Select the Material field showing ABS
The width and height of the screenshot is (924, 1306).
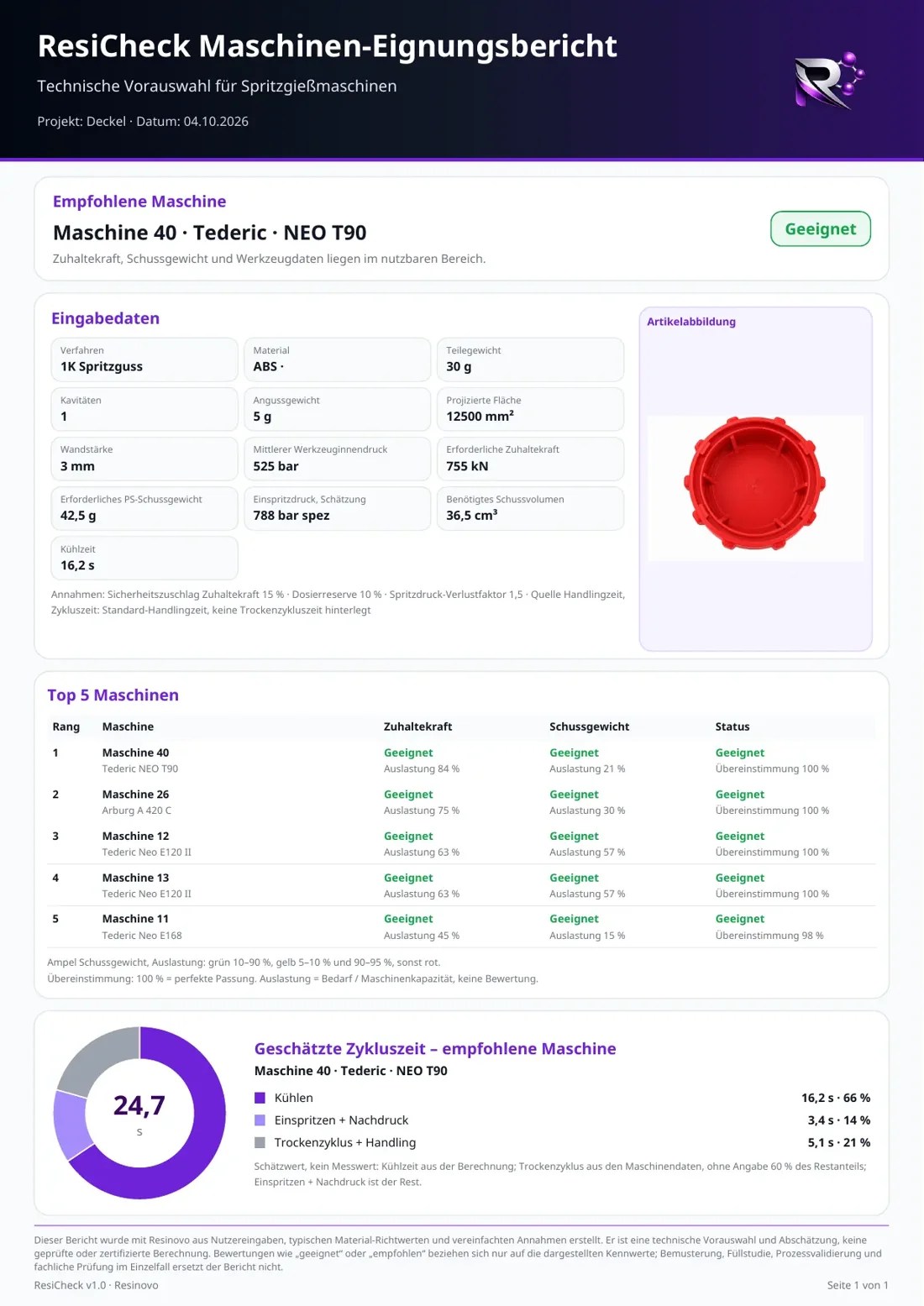(337, 359)
